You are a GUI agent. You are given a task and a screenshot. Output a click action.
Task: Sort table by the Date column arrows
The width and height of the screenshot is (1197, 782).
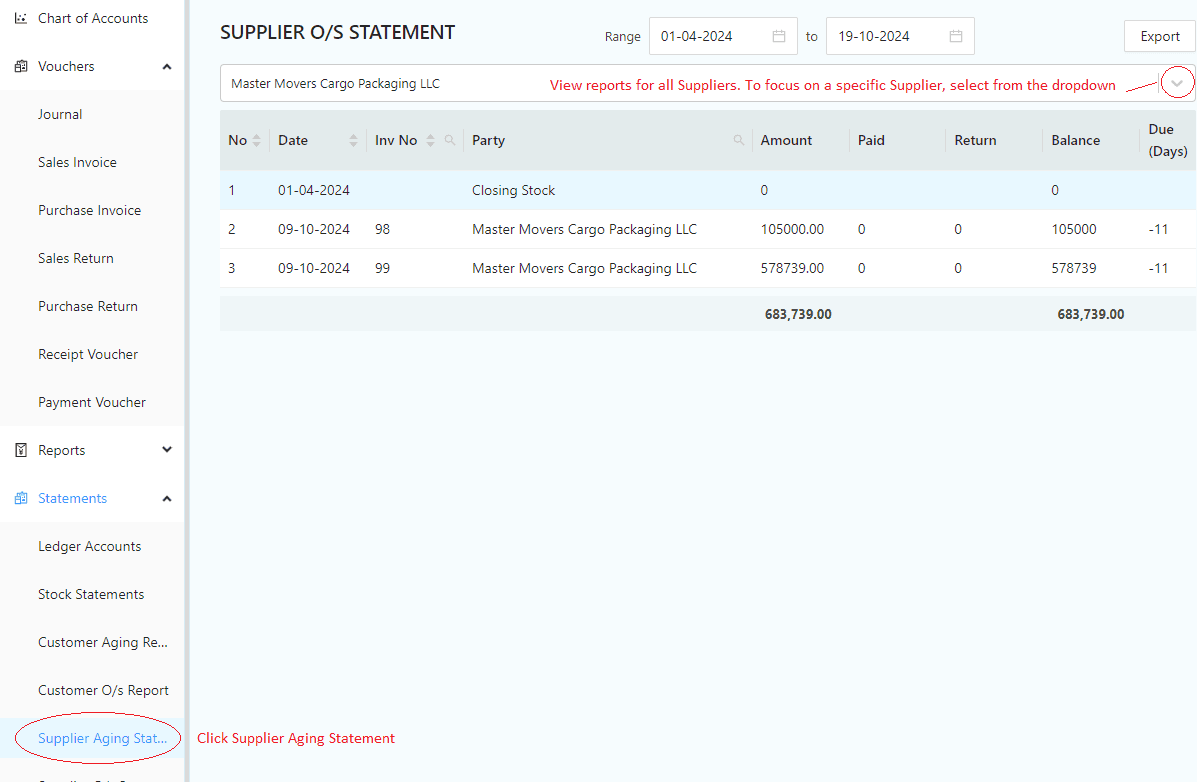click(x=353, y=141)
